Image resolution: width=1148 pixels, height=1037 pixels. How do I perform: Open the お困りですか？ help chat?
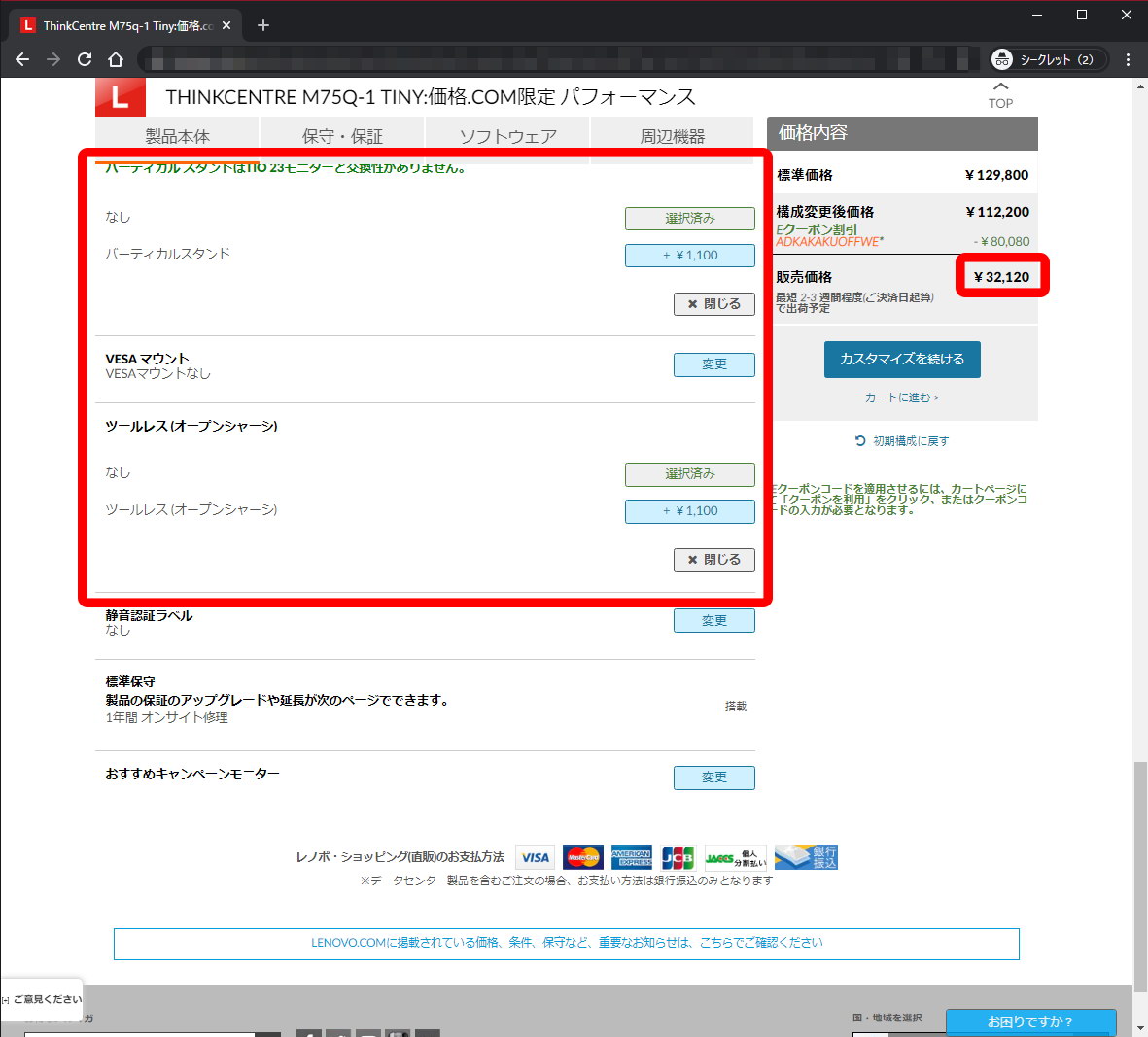(x=1030, y=1022)
